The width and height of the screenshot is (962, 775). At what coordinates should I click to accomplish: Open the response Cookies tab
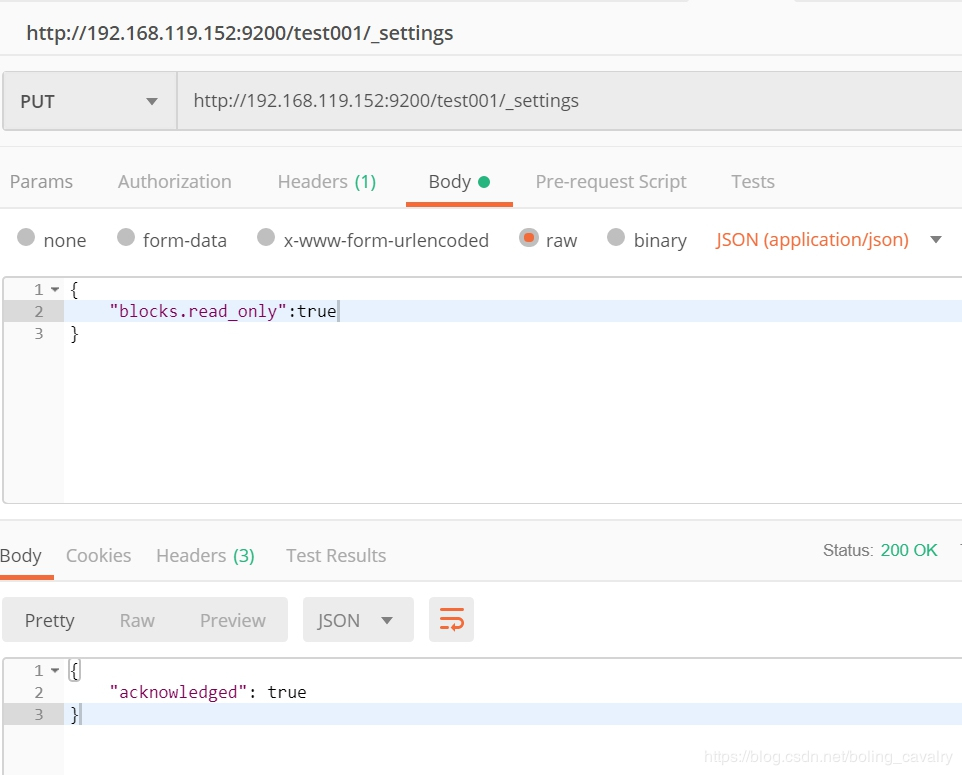point(98,555)
